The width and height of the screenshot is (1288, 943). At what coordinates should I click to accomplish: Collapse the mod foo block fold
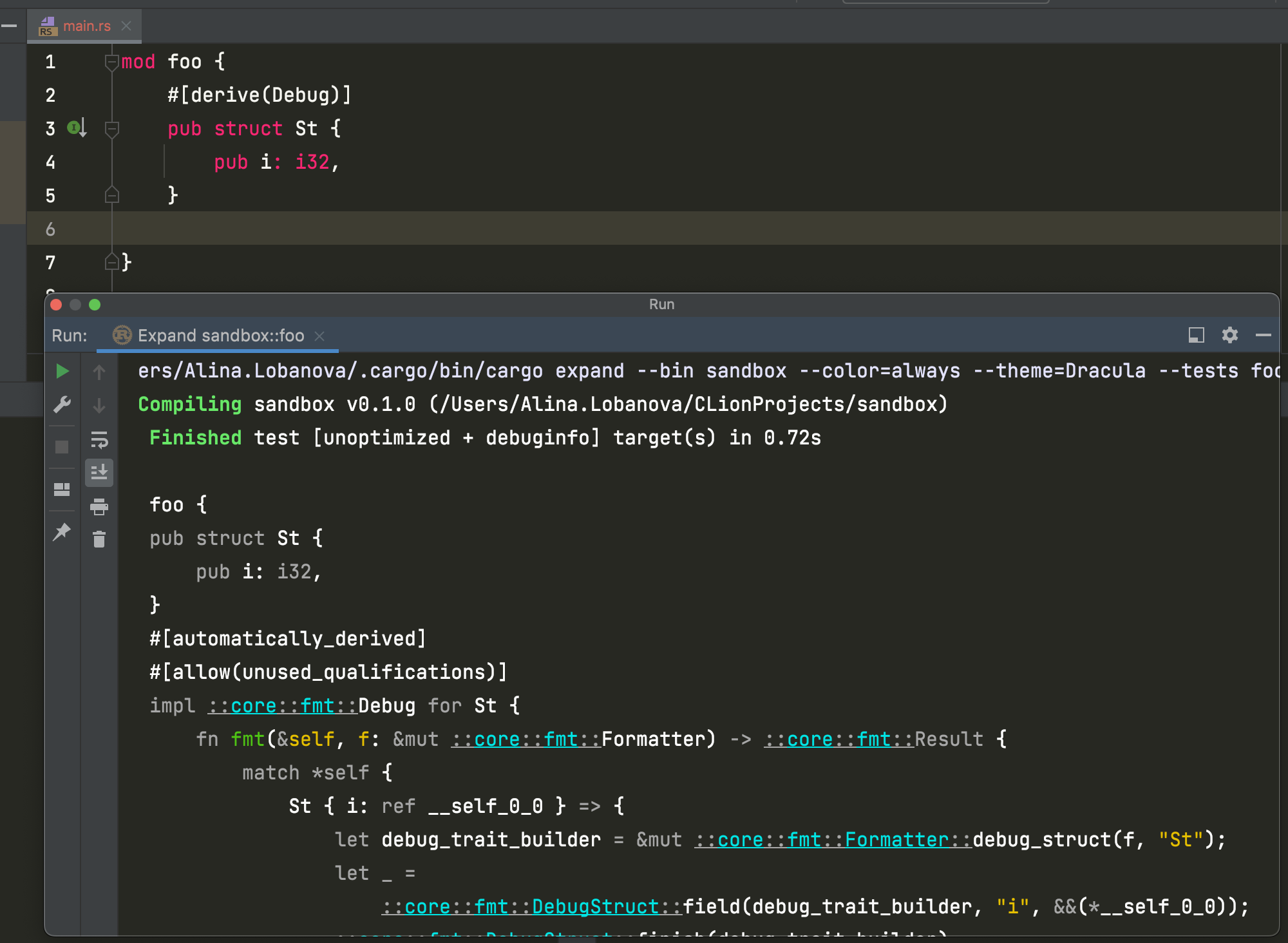[113, 61]
